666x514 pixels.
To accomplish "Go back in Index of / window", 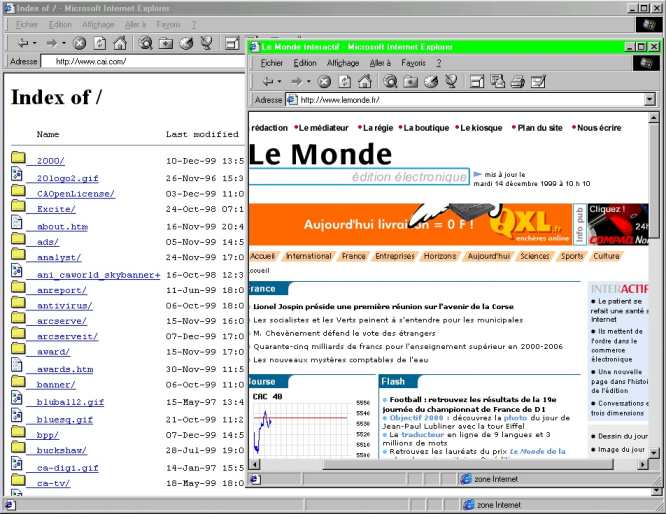I will [24, 43].
